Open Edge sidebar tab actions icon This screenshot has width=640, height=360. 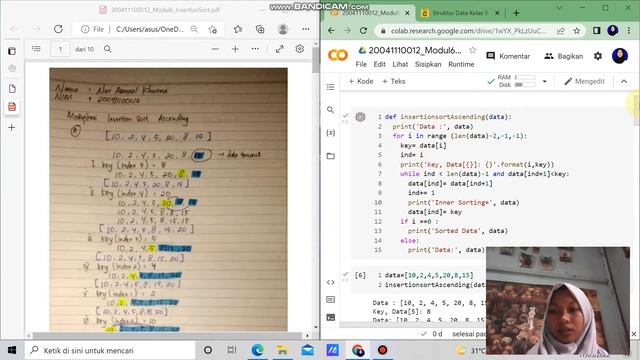coord(12,51)
